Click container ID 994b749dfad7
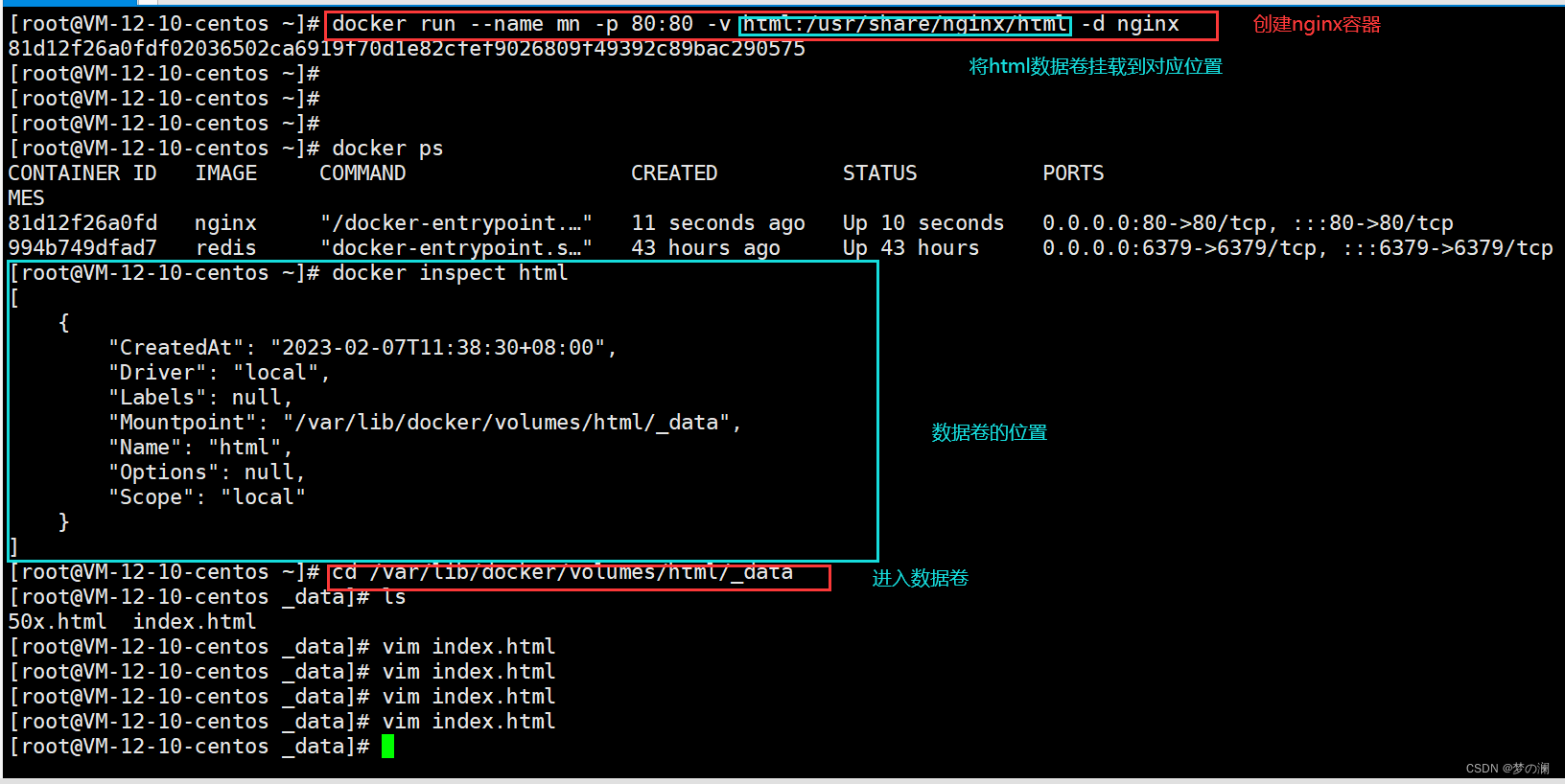1565x784 pixels. [x=82, y=248]
